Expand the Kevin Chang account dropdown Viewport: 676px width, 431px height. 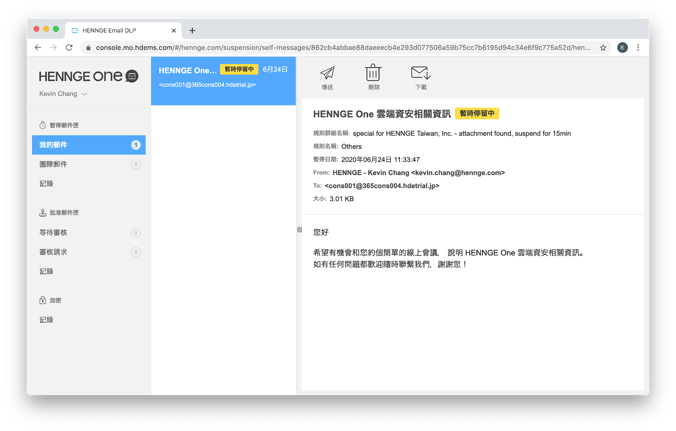pos(63,94)
